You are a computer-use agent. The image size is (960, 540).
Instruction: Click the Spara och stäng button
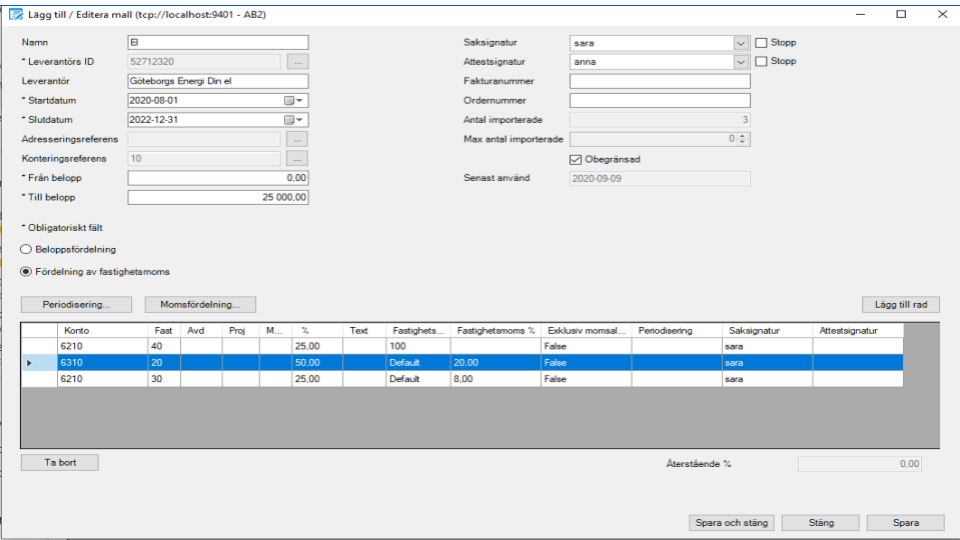[x=731, y=523]
